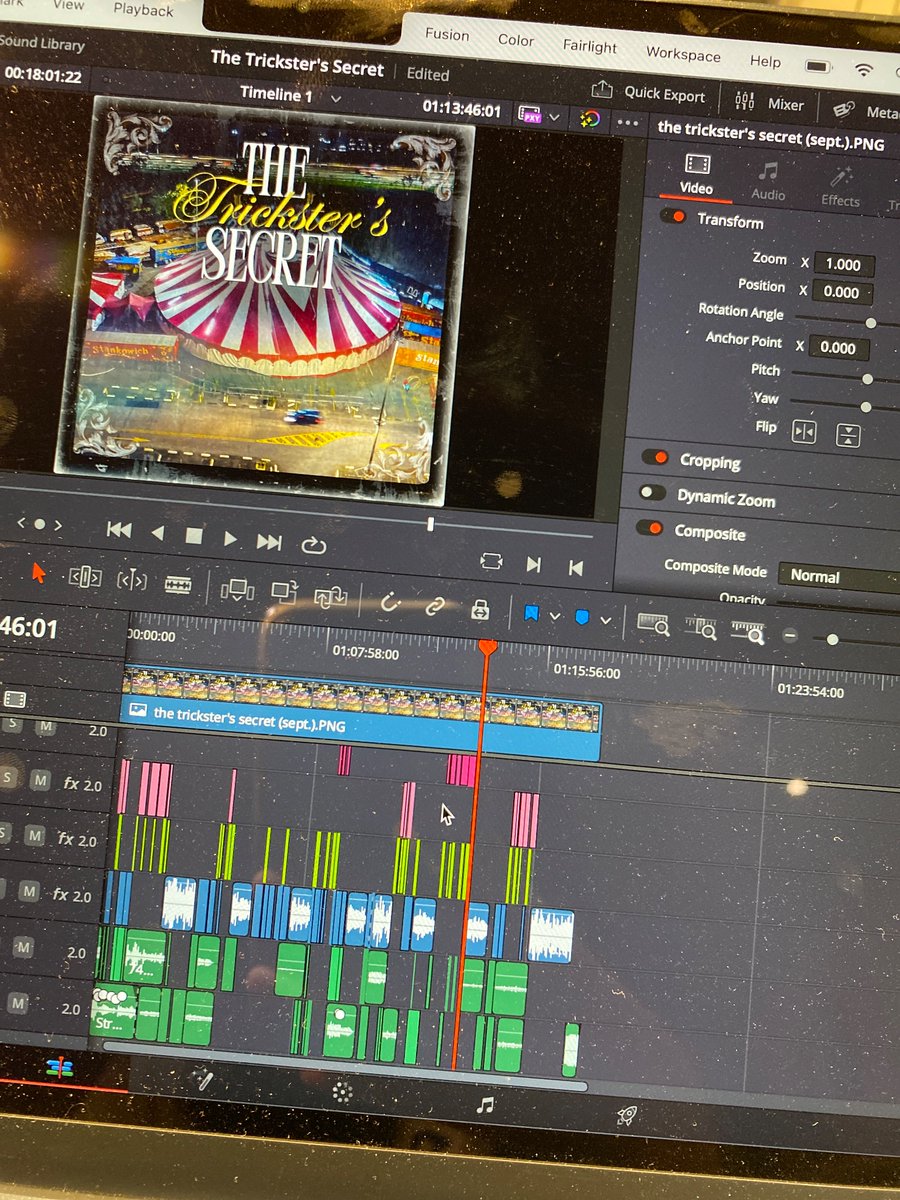Adjust the Rotation Angle slider

[x=871, y=323]
